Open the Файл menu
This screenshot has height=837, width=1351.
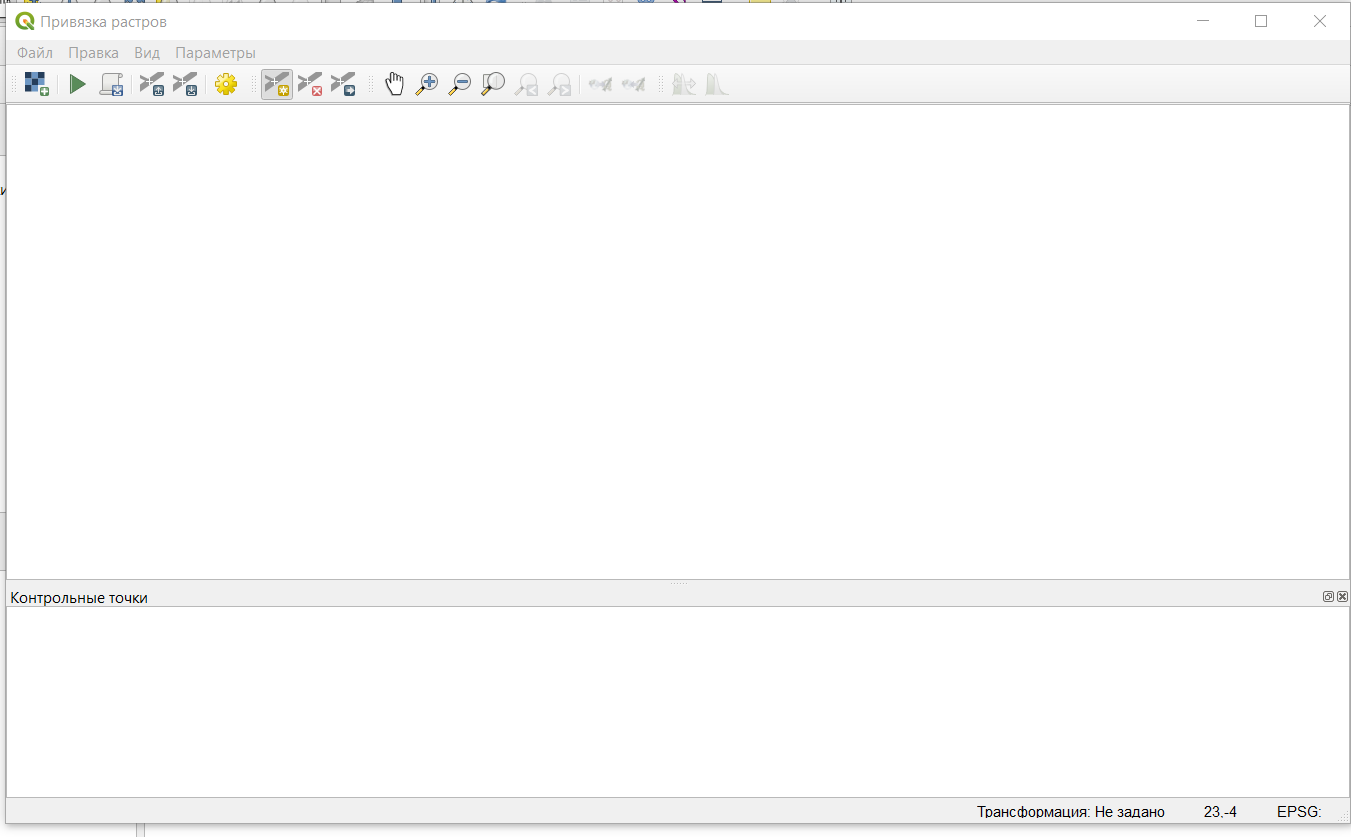tap(35, 53)
